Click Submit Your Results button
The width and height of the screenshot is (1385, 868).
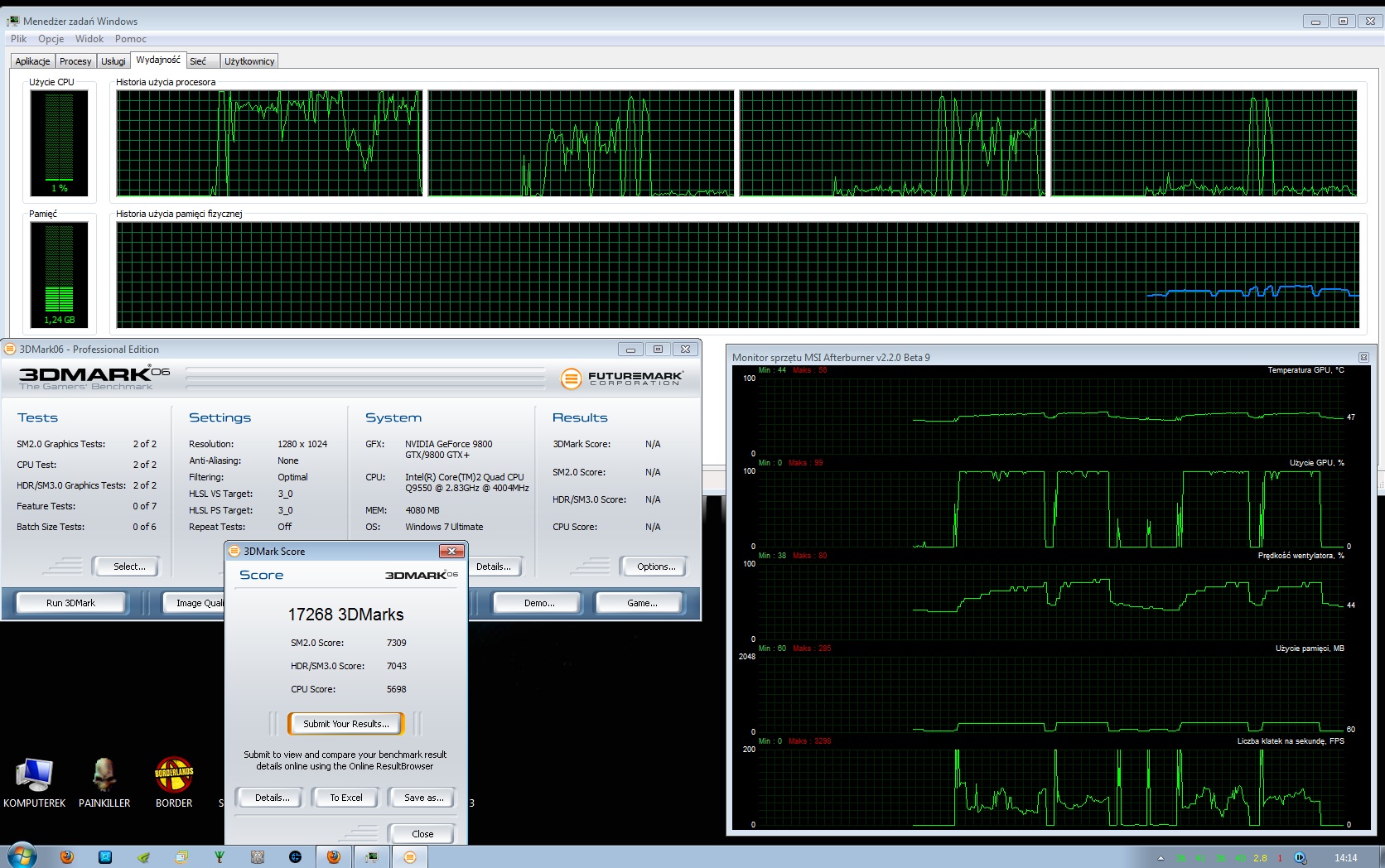click(x=345, y=724)
